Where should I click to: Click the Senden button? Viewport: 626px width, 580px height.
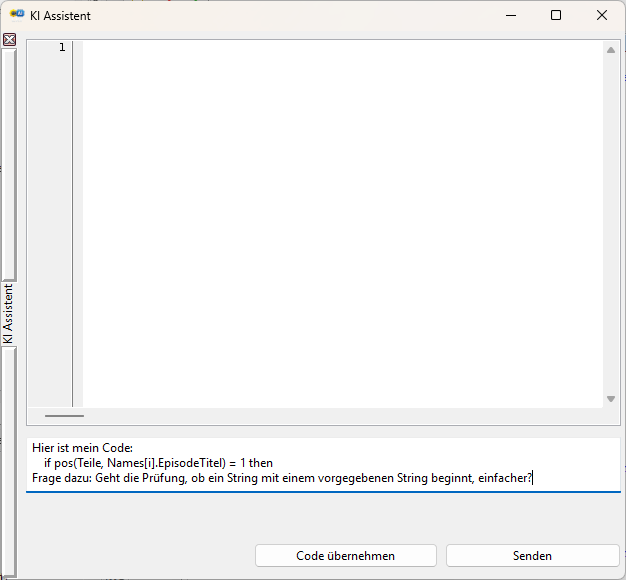click(532, 555)
